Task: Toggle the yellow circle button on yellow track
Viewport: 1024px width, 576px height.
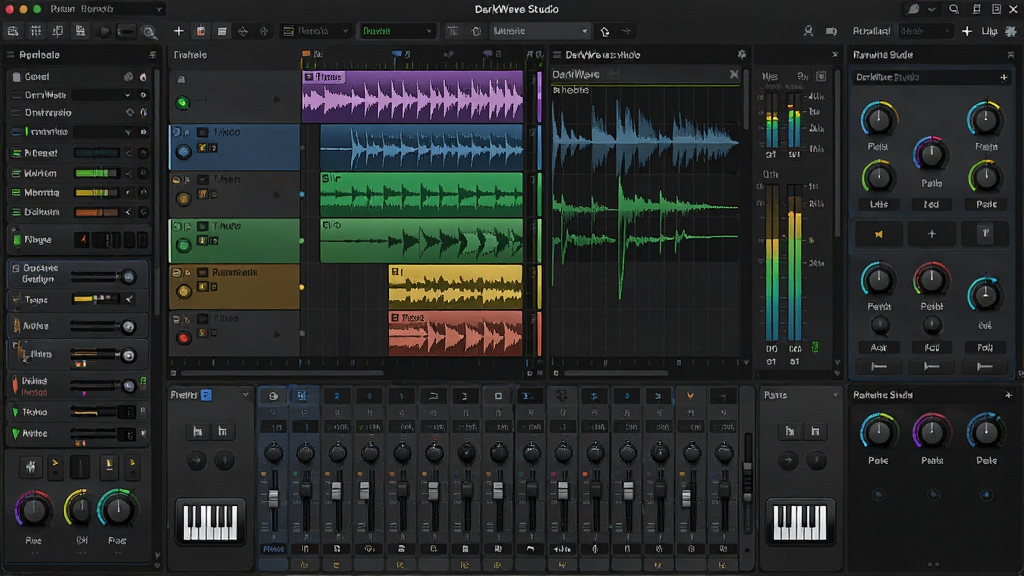Action: click(184, 291)
